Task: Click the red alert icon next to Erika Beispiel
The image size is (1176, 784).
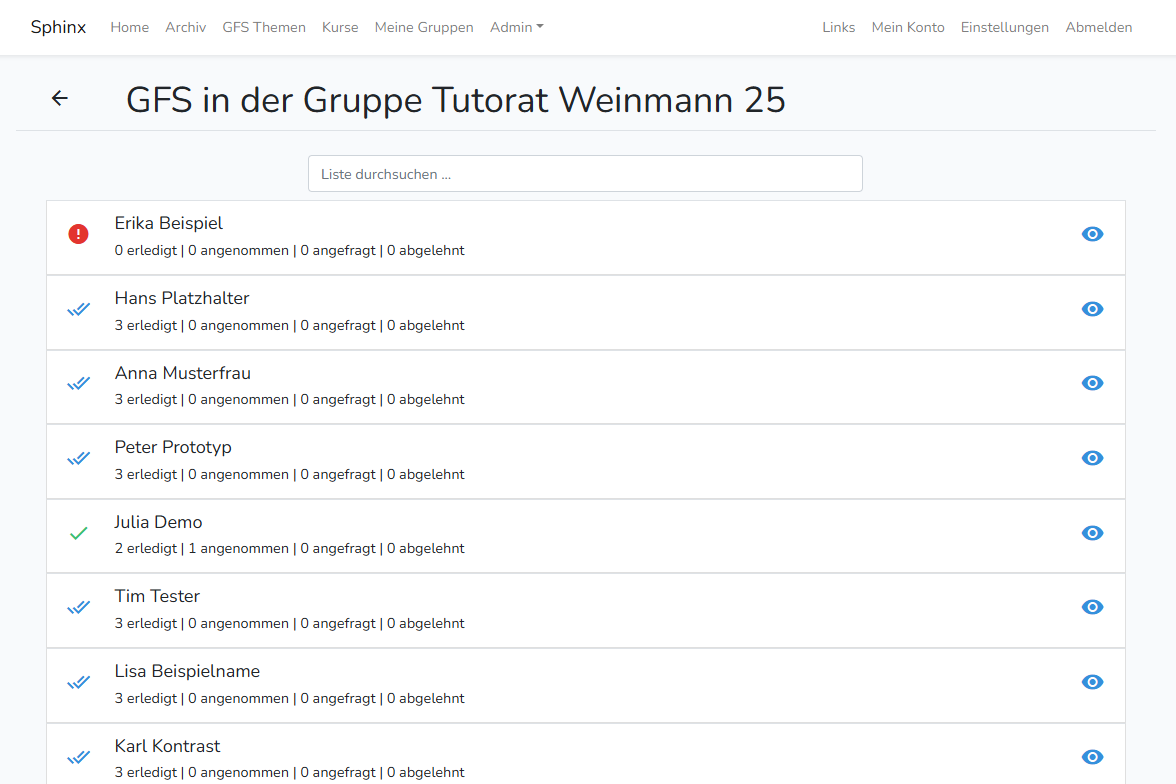Action: point(78,234)
